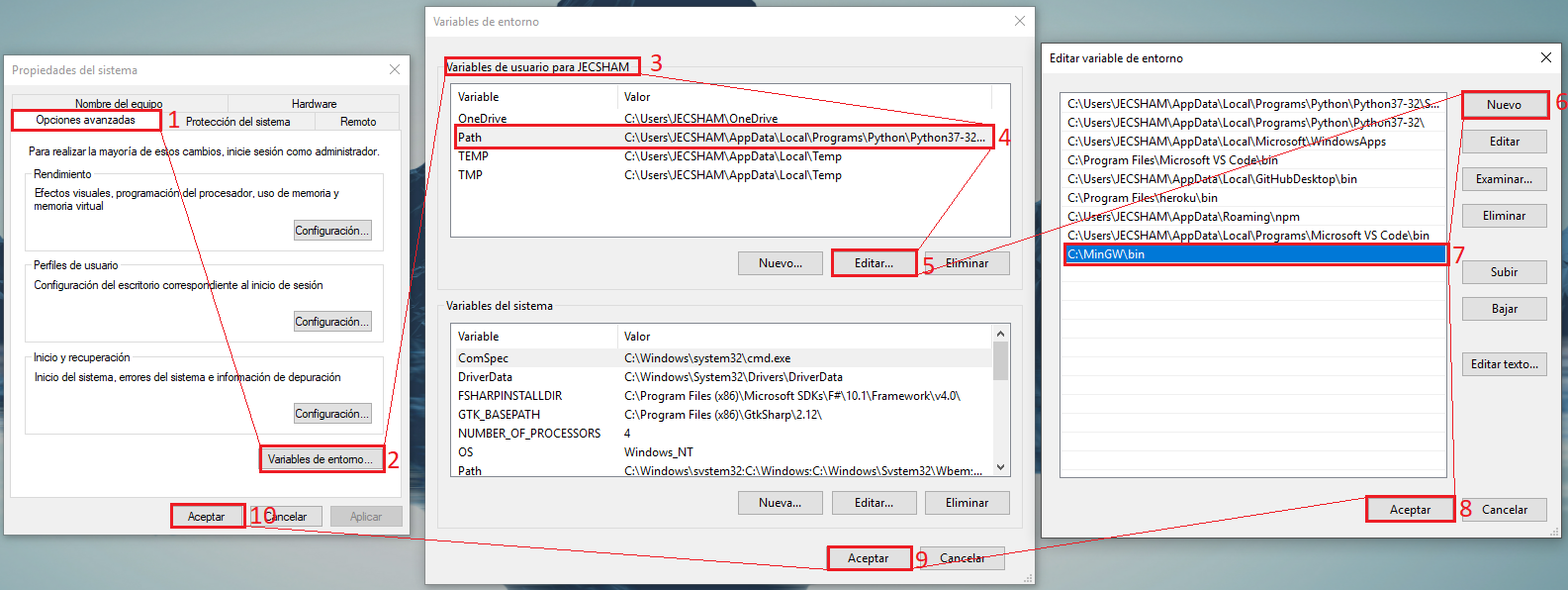The width and height of the screenshot is (1568, 590).
Task: Close the Variables de entorno window
Action: click(x=1020, y=21)
